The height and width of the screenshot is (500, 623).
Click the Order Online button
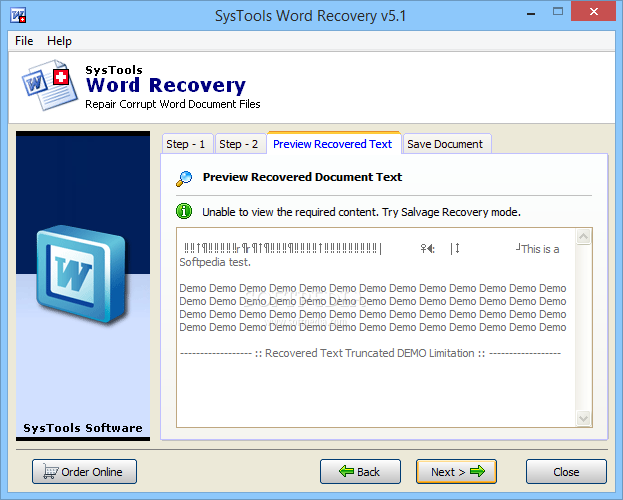click(84, 472)
